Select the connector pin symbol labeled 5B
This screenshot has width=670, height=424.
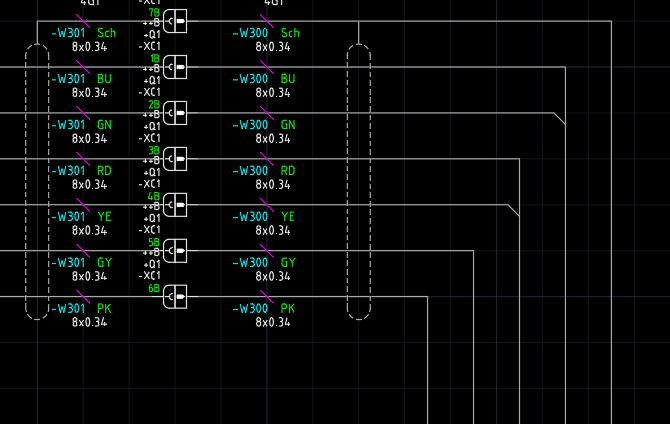click(x=175, y=251)
